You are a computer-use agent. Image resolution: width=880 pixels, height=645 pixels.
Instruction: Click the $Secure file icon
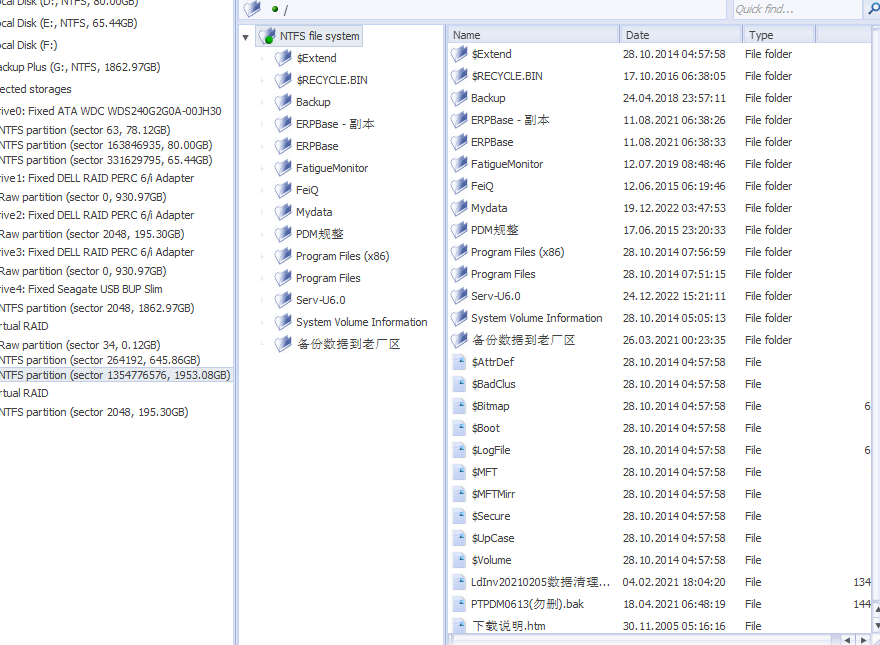tap(459, 516)
